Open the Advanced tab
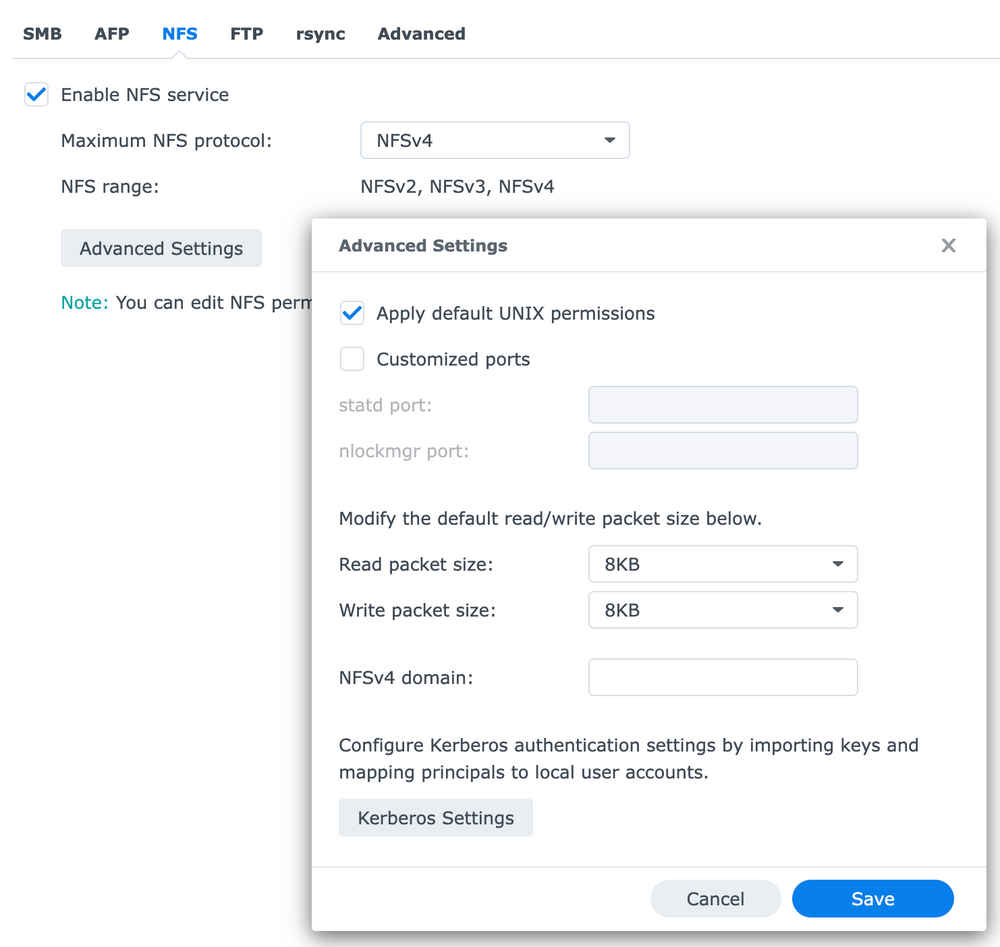1000x947 pixels. [421, 33]
